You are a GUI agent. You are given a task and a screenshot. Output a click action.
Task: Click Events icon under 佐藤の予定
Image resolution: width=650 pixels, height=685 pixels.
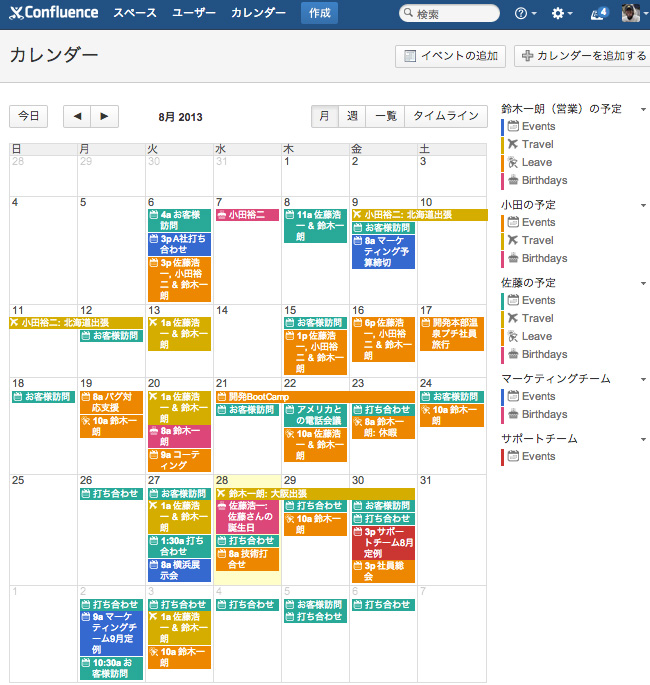513,300
